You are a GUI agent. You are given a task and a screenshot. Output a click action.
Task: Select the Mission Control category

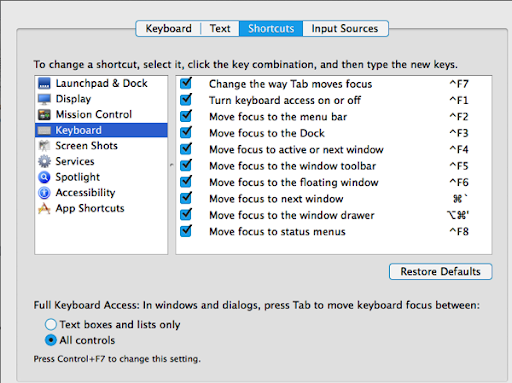[x=101, y=115]
